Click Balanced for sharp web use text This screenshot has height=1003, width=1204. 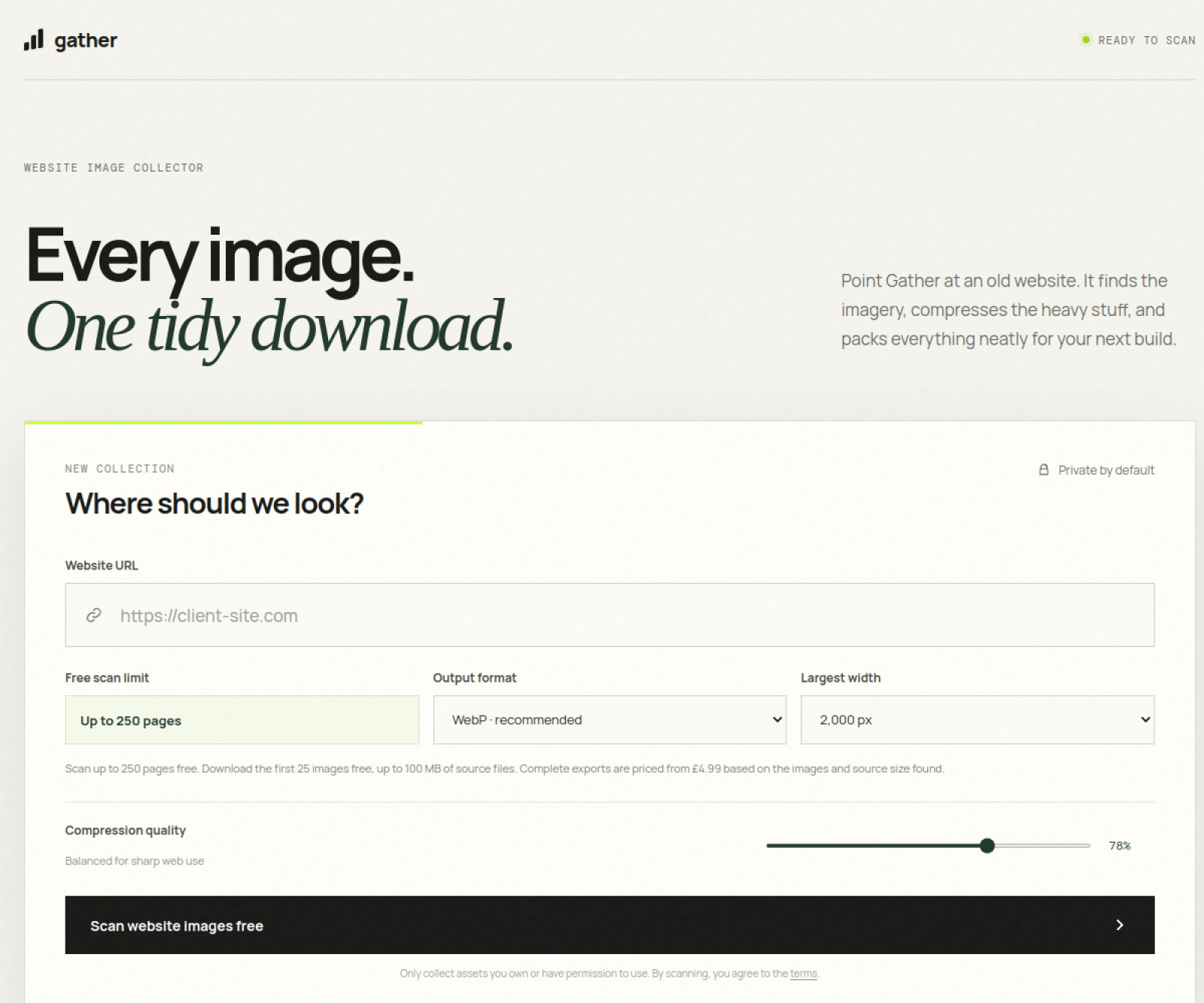click(135, 861)
